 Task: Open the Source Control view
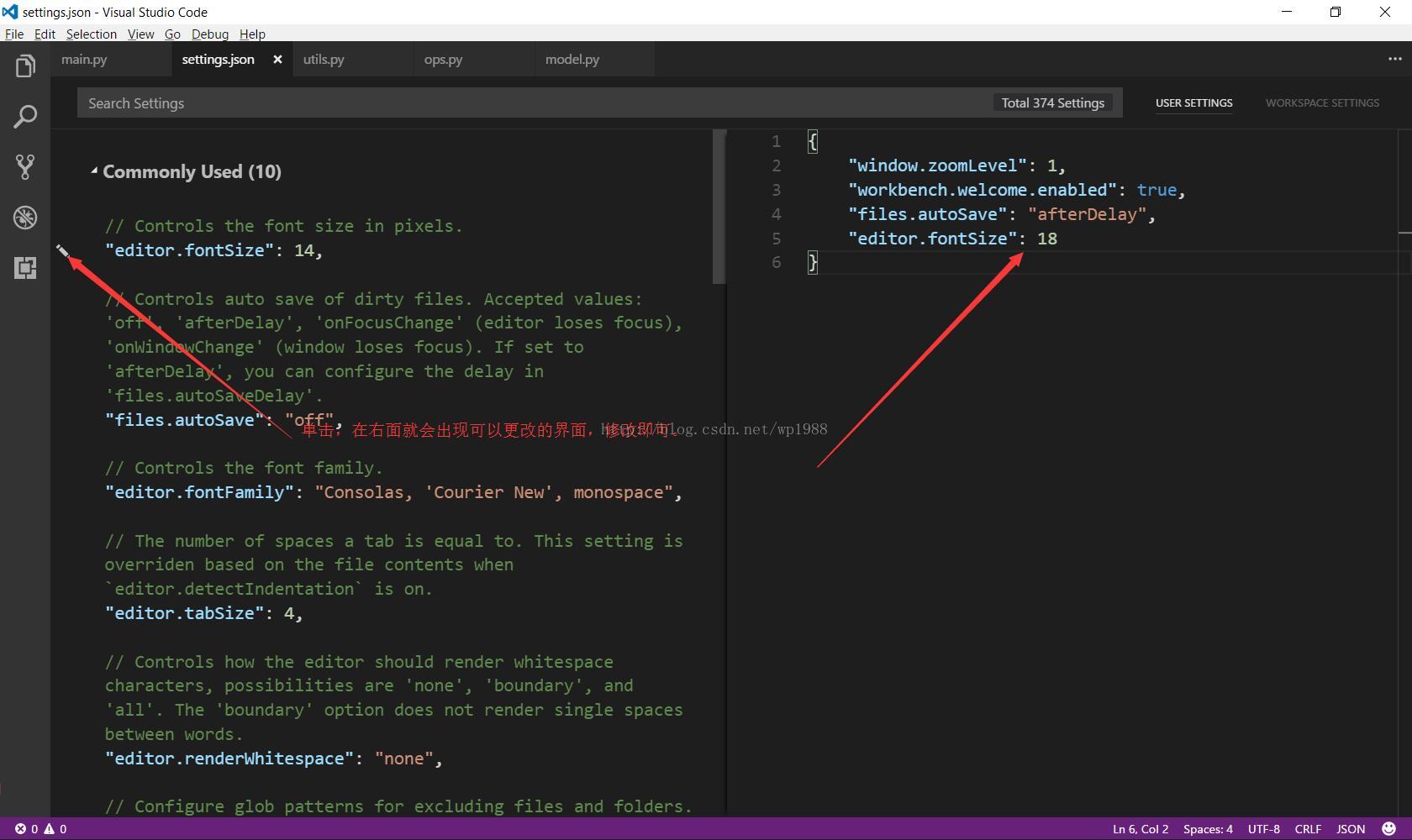[25, 167]
